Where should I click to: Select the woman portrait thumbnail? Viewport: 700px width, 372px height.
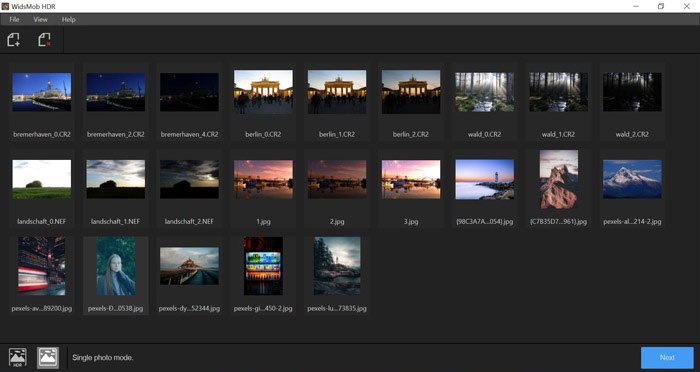point(116,266)
